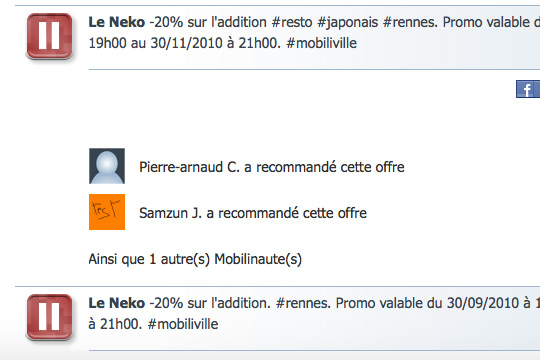Click the 30/09/2010 start date in the bottom offer
This screenshot has height=360, width=540.
483,304
